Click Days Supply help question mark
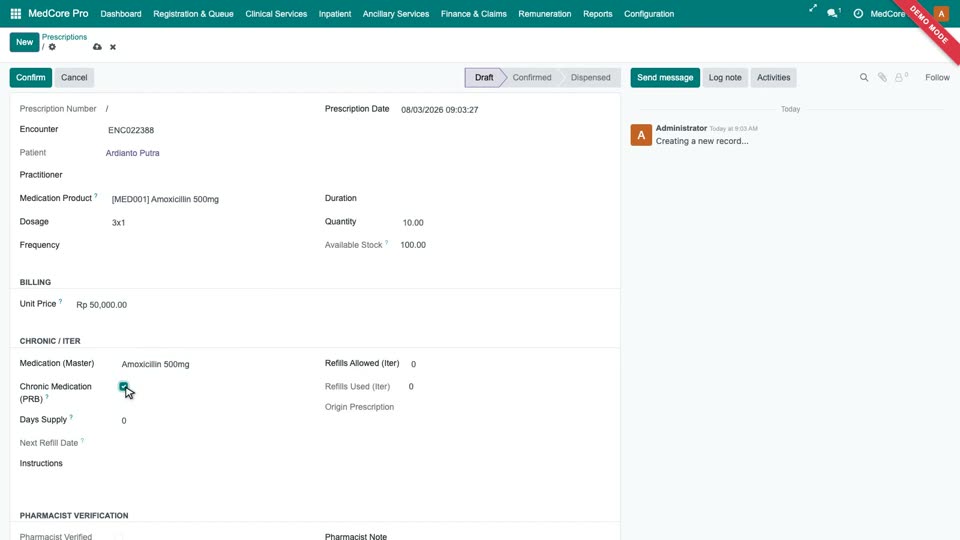960x540 pixels. 71,417
